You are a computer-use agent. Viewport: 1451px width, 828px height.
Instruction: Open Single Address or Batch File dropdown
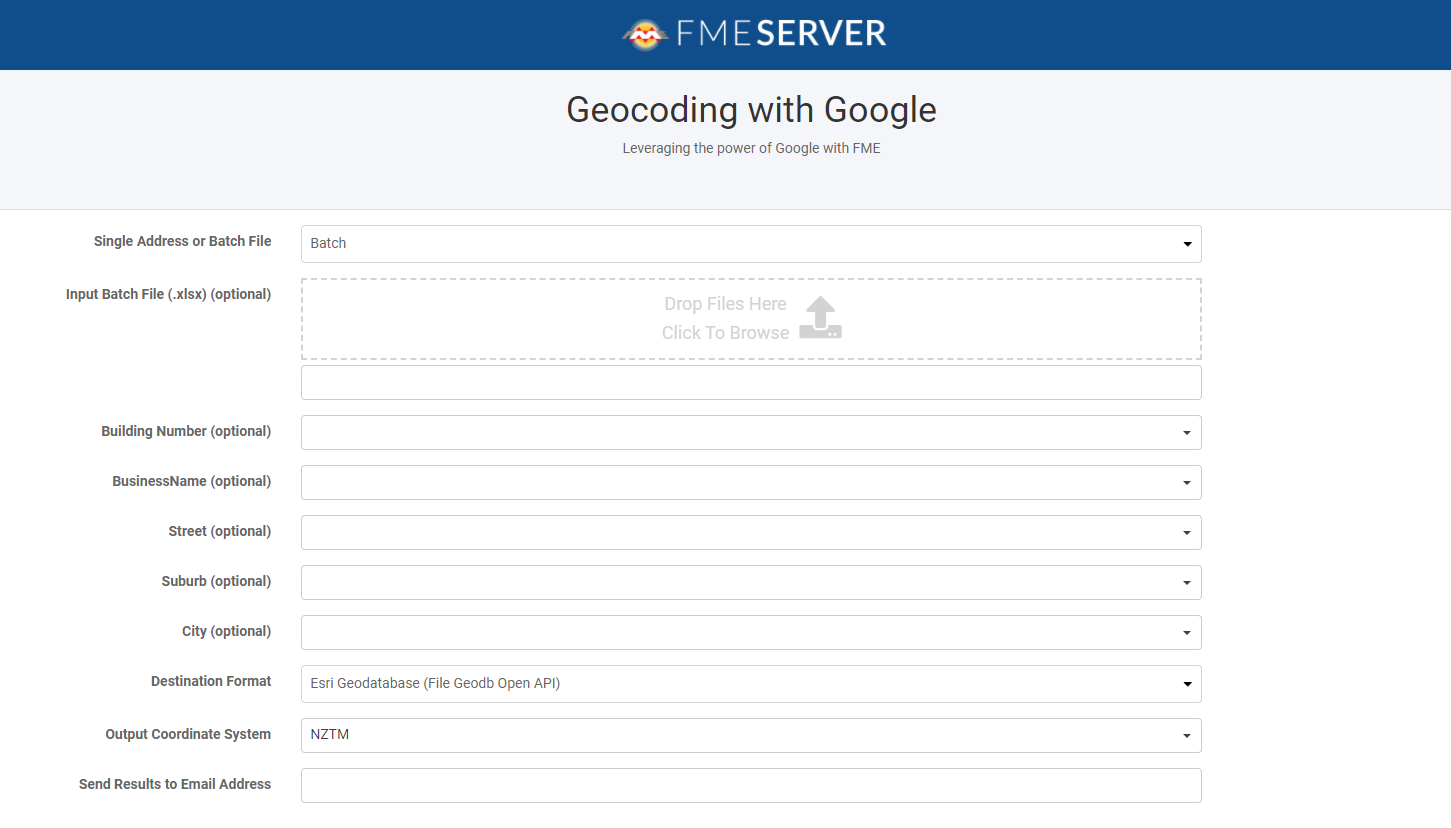pos(751,244)
